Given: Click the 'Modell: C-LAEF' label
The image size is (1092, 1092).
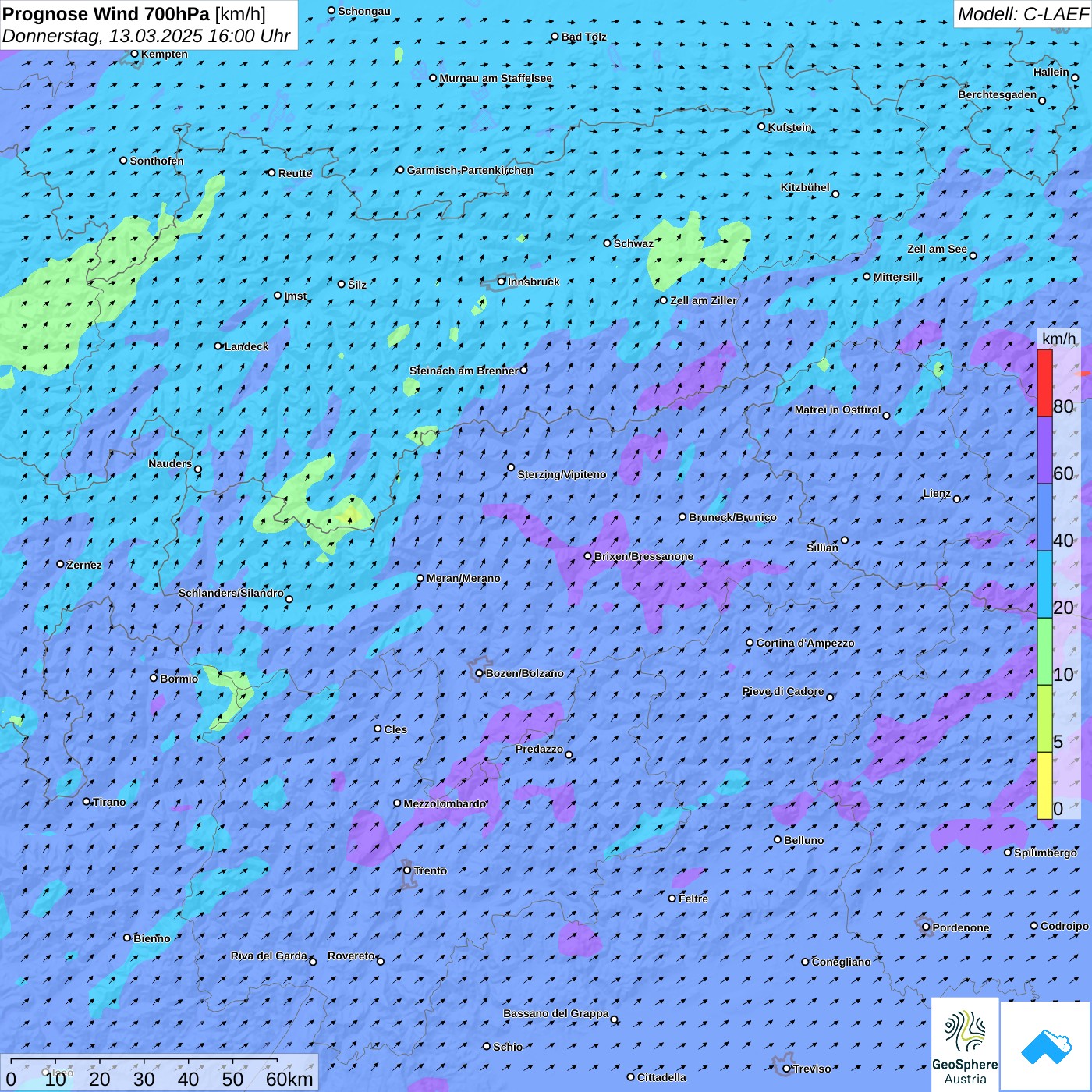Looking at the screenshot, I should point(1023,14).
